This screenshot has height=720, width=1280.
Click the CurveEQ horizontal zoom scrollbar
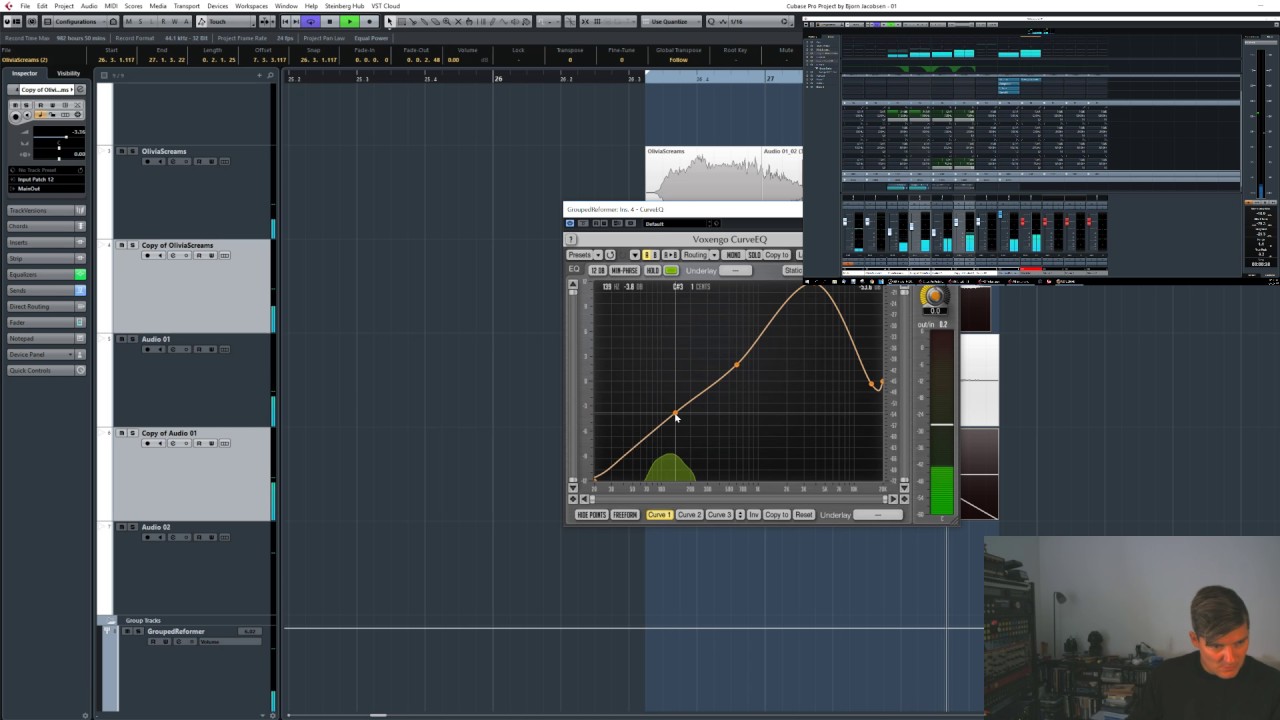[x=739, y=499]
